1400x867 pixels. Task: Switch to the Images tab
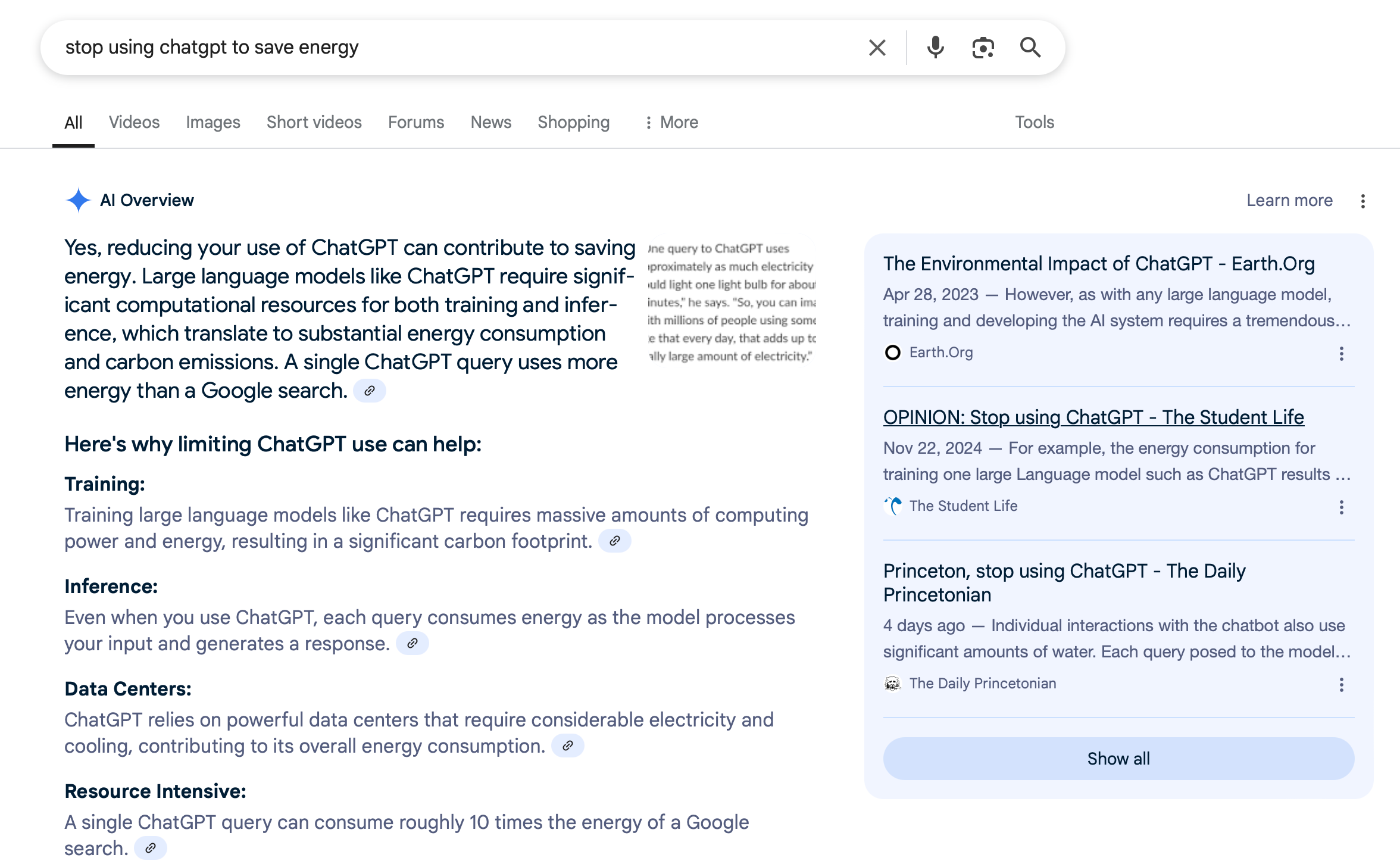[x=212, y=122]
